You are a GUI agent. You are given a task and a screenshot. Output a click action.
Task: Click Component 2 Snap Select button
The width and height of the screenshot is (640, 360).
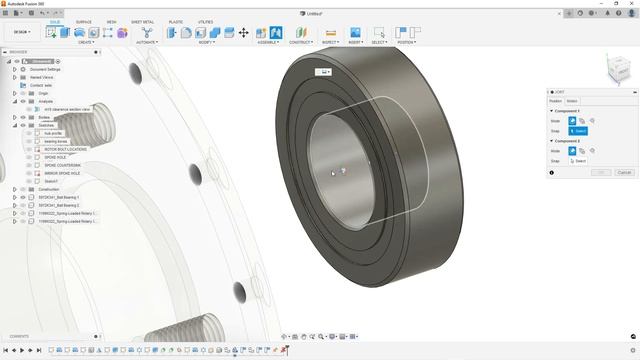point(578,161)
